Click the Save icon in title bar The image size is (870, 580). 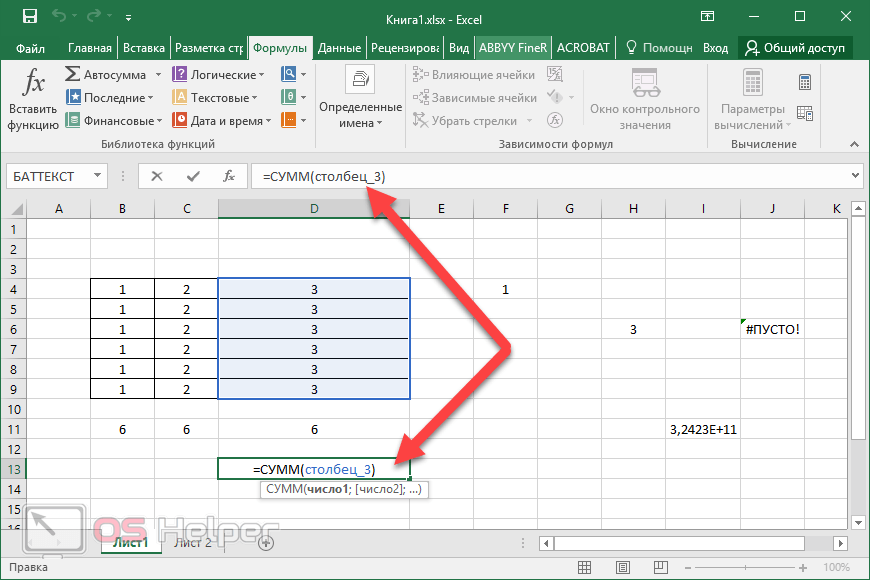[29, 17]
